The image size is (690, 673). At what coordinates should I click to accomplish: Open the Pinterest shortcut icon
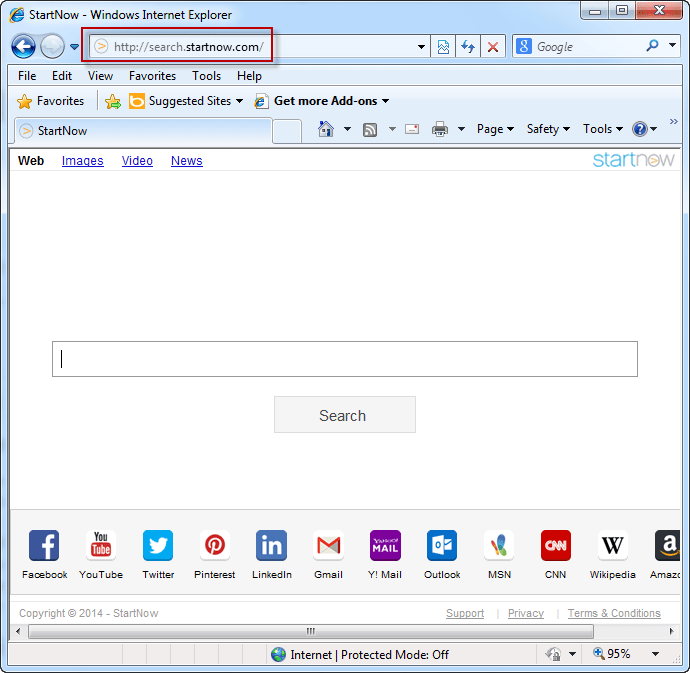pyautogui.click(x=215, y=546)
